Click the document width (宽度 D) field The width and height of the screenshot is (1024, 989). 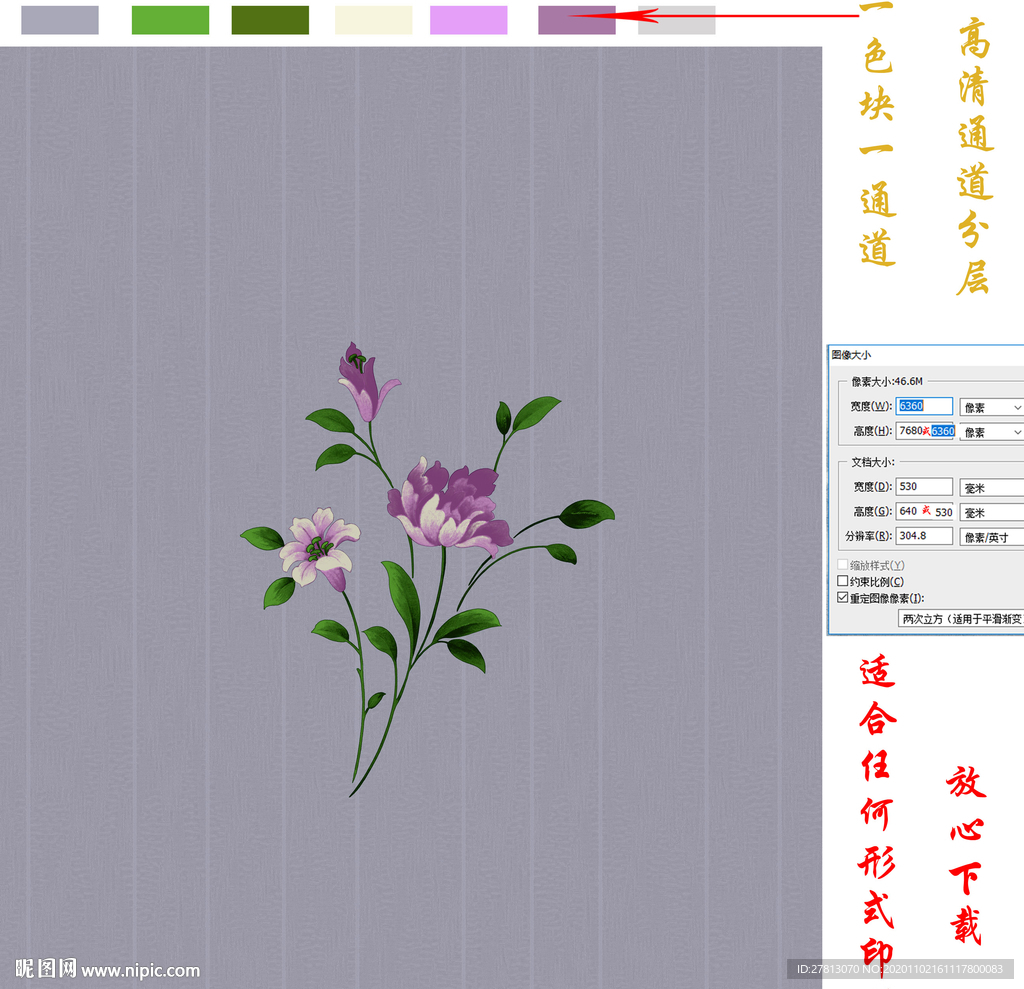pos(924,487)
